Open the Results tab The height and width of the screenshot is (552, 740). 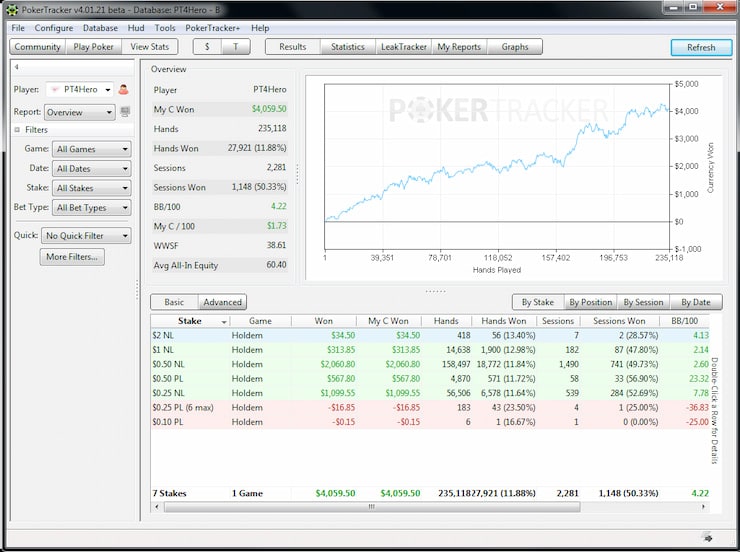coord(293,47)
